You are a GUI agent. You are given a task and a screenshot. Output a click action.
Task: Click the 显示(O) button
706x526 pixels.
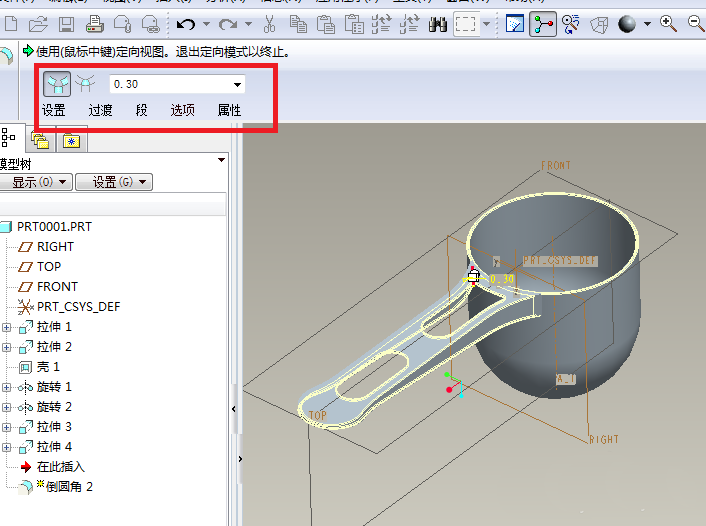pos(36,182)
